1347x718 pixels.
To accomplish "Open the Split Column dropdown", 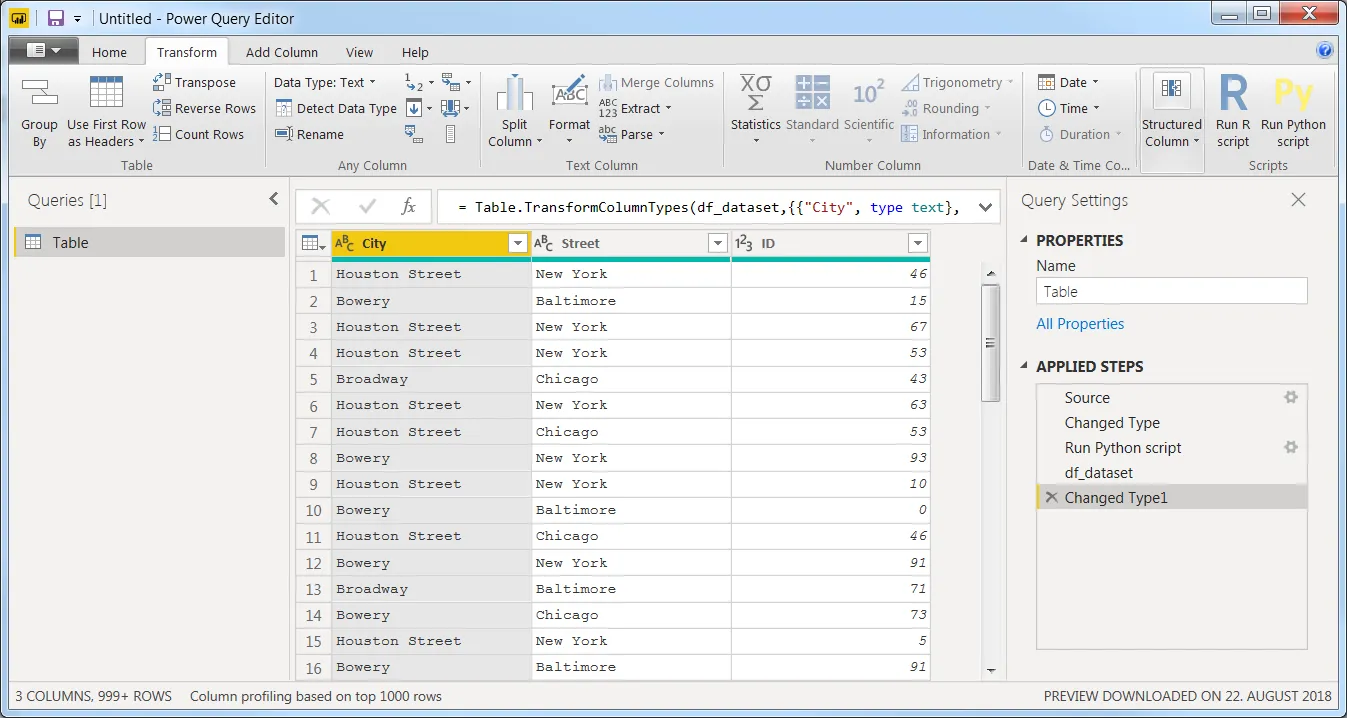I will click(x=515, y=133).
